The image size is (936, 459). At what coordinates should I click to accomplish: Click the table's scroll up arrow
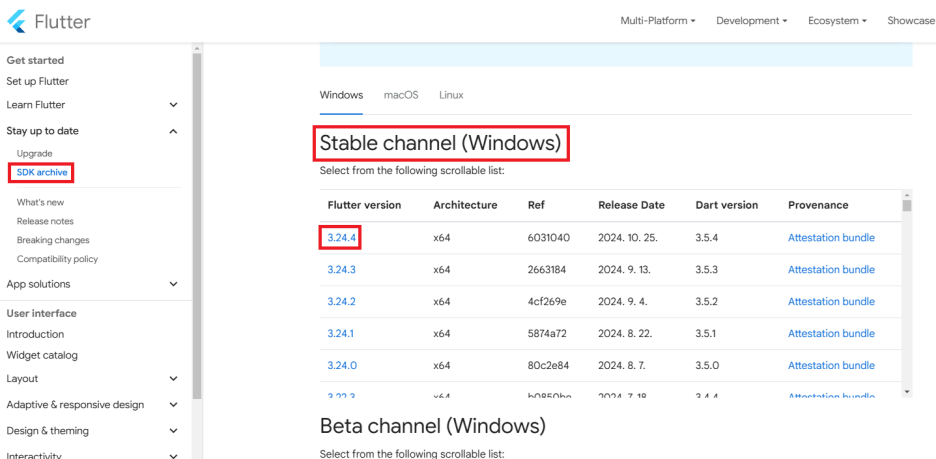click(x=907, y=195)
